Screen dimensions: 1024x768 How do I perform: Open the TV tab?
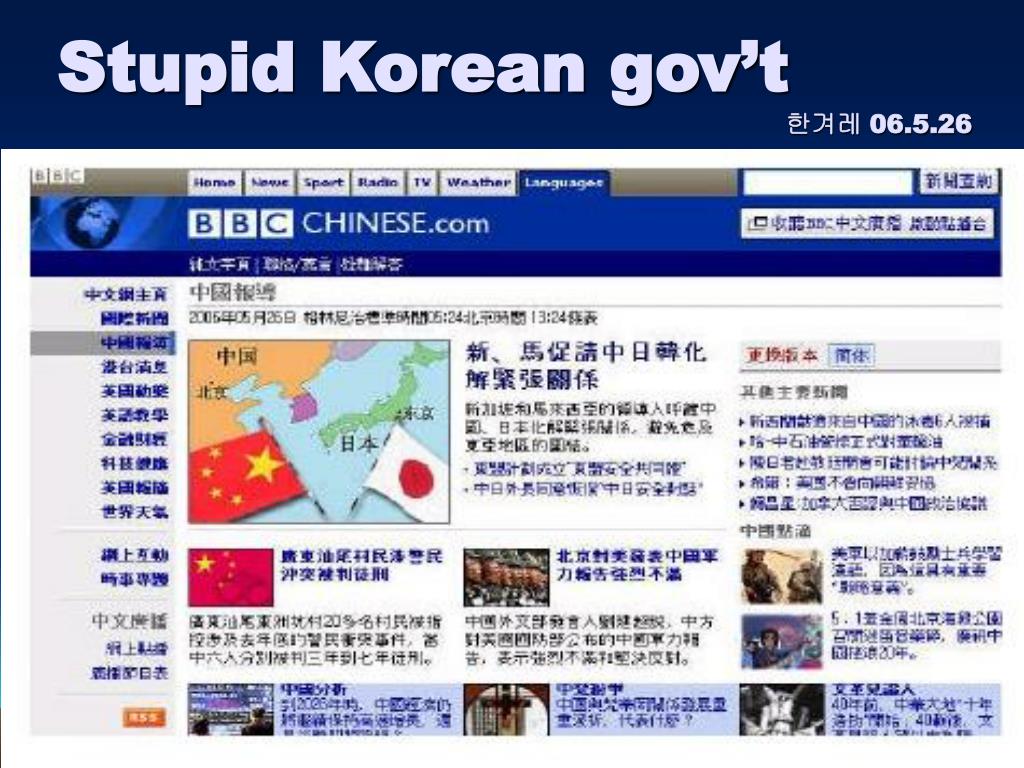point(422,183)
